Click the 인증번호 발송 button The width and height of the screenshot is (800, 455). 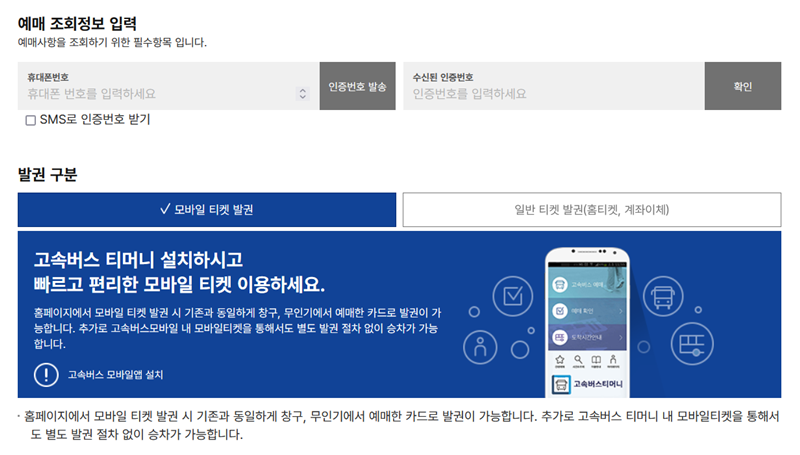point(357,86)
